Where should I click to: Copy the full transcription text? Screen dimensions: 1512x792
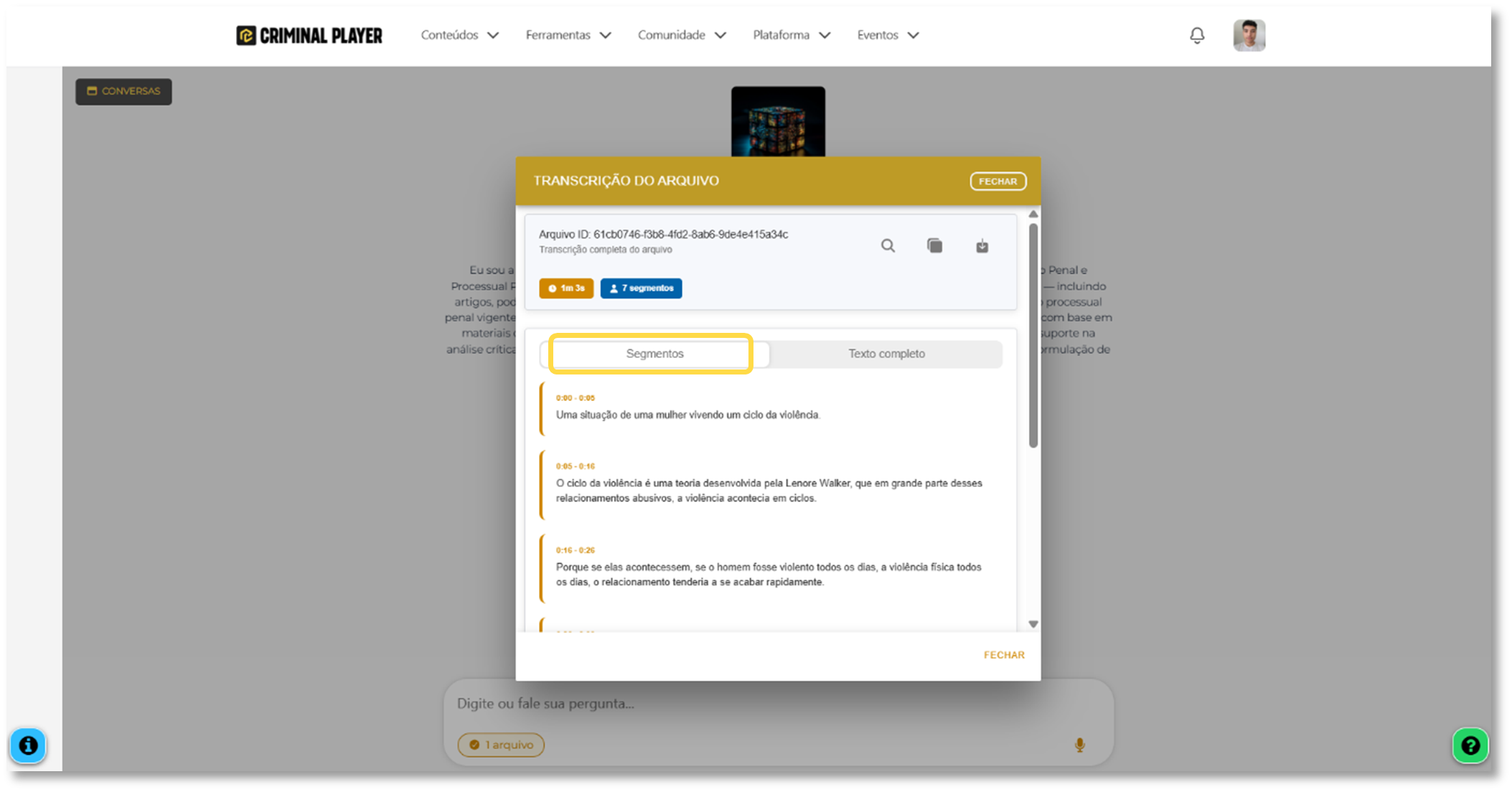click(x=934, y=245)
